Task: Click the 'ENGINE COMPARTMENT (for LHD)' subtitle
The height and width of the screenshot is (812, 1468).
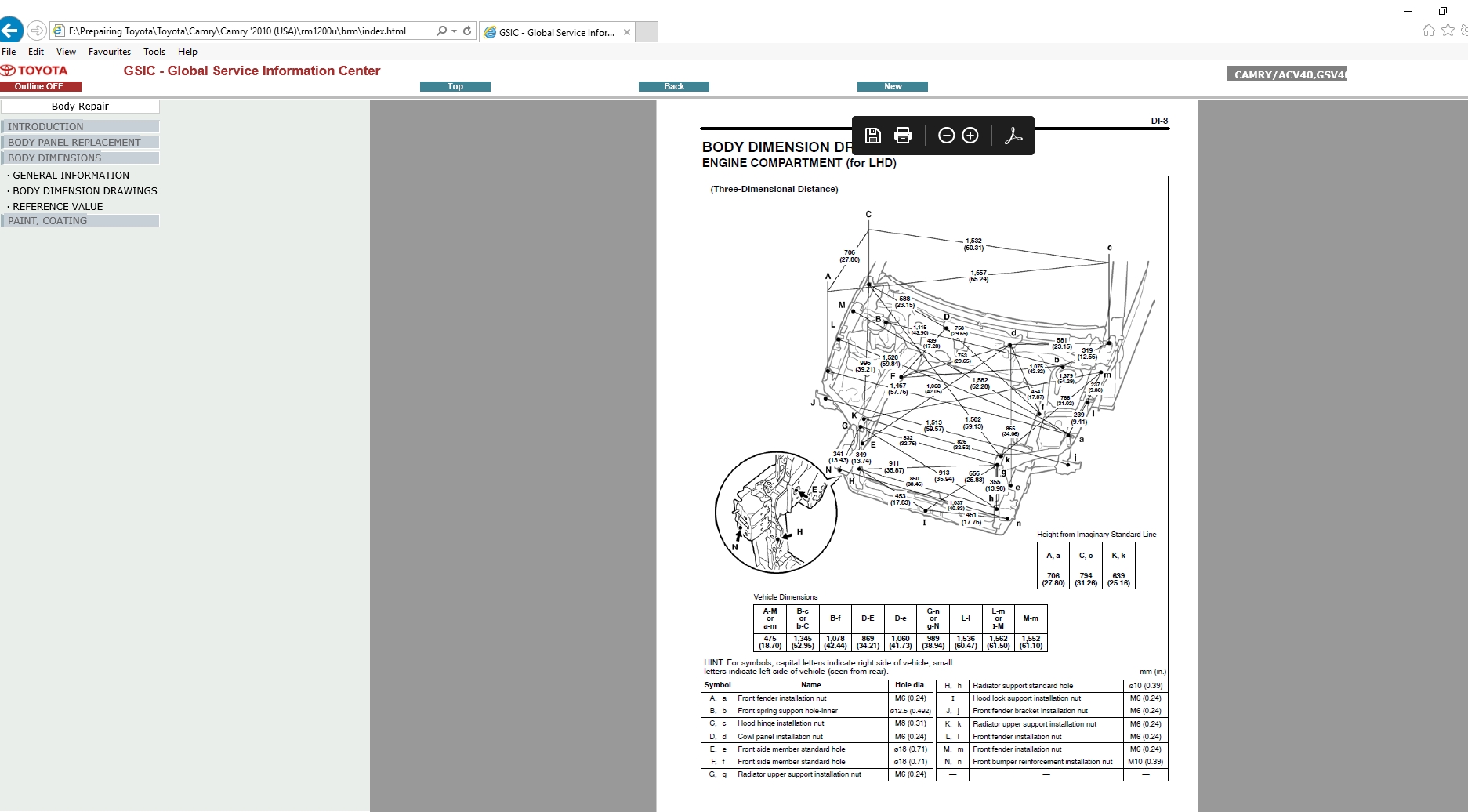Action: click(799, 163)
